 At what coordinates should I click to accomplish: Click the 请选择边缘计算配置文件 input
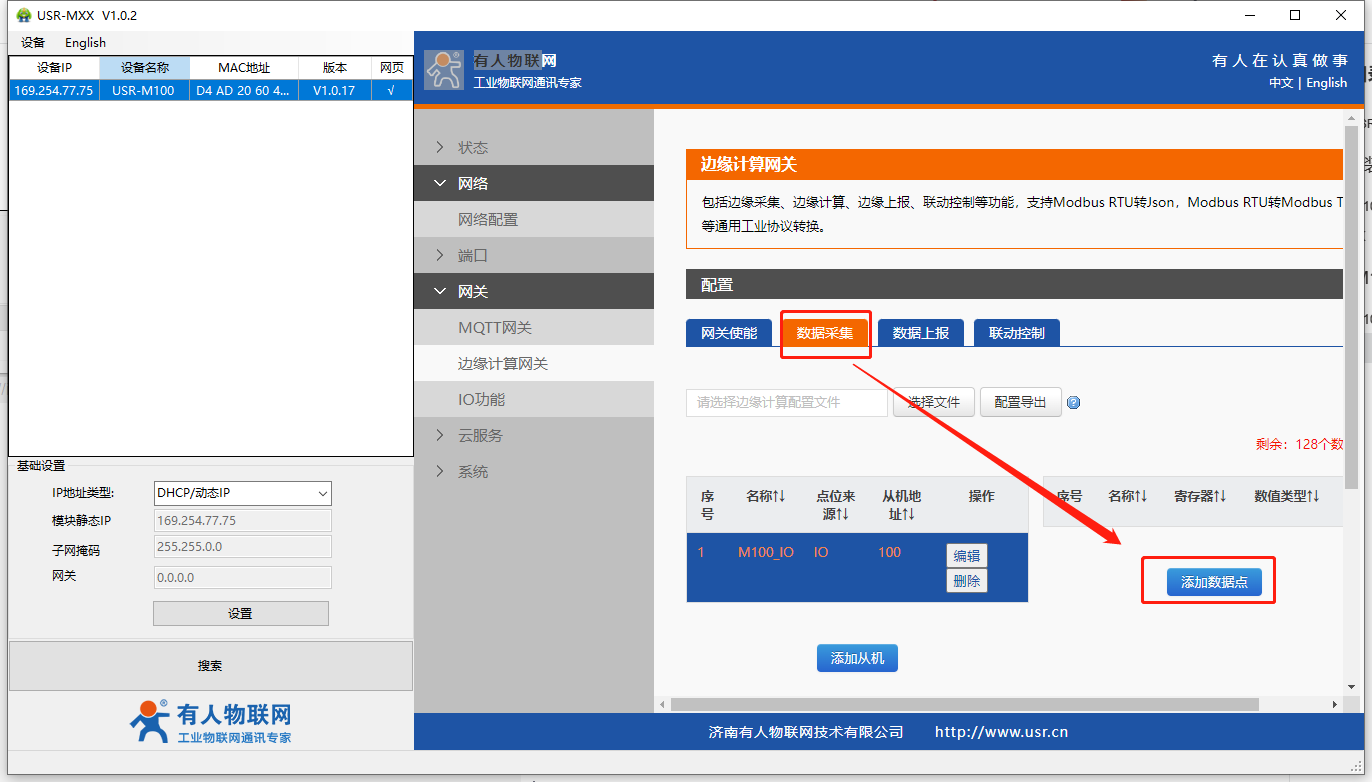[787, 402]
